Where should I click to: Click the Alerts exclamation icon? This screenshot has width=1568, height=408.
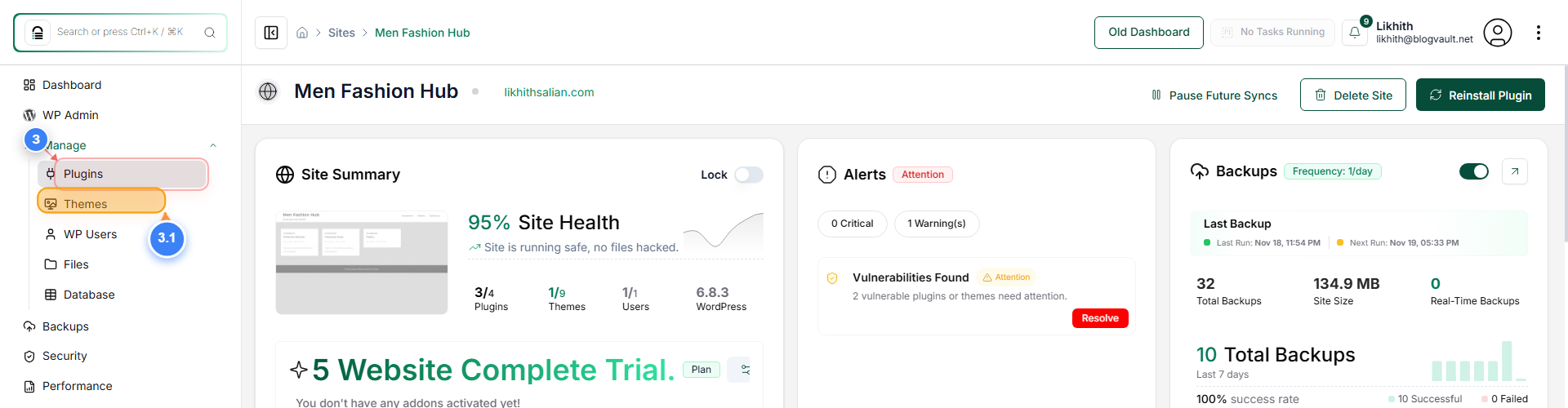pyautogui.click(x=827, y=175)
